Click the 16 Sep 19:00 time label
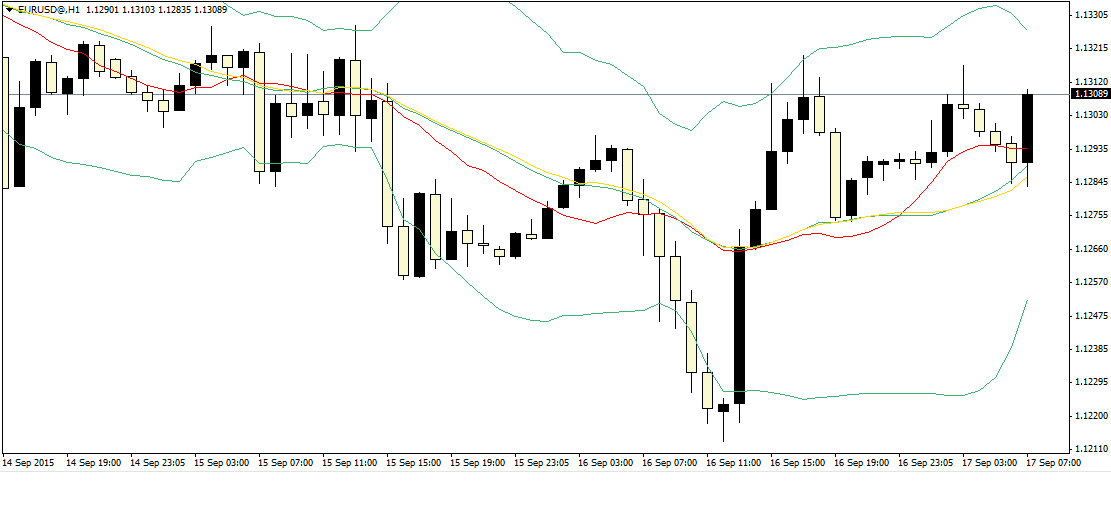The width and height of the screenshot is (1111, 530). pos(861,464)
